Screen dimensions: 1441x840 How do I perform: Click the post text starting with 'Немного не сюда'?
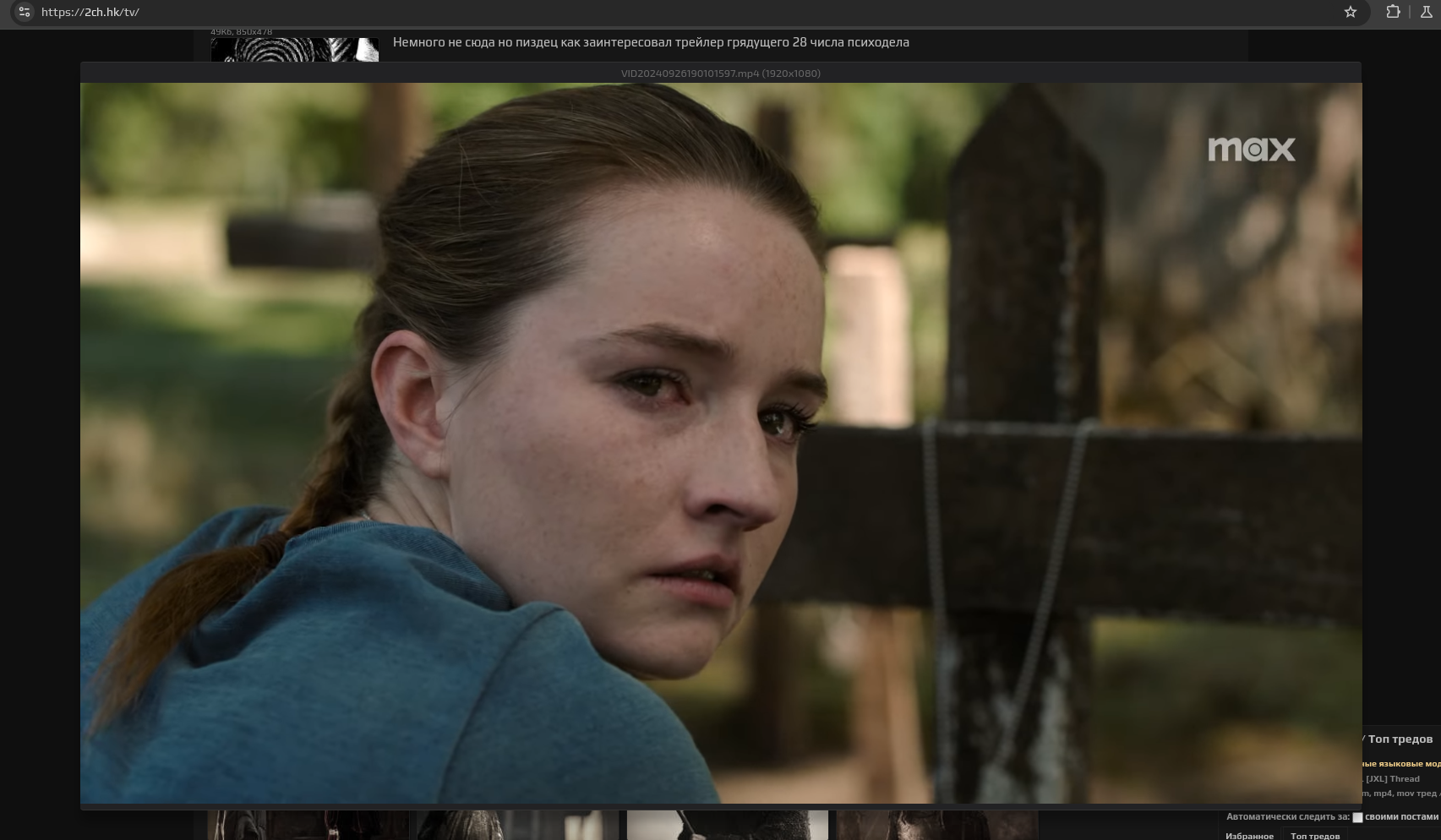(651, 42)
